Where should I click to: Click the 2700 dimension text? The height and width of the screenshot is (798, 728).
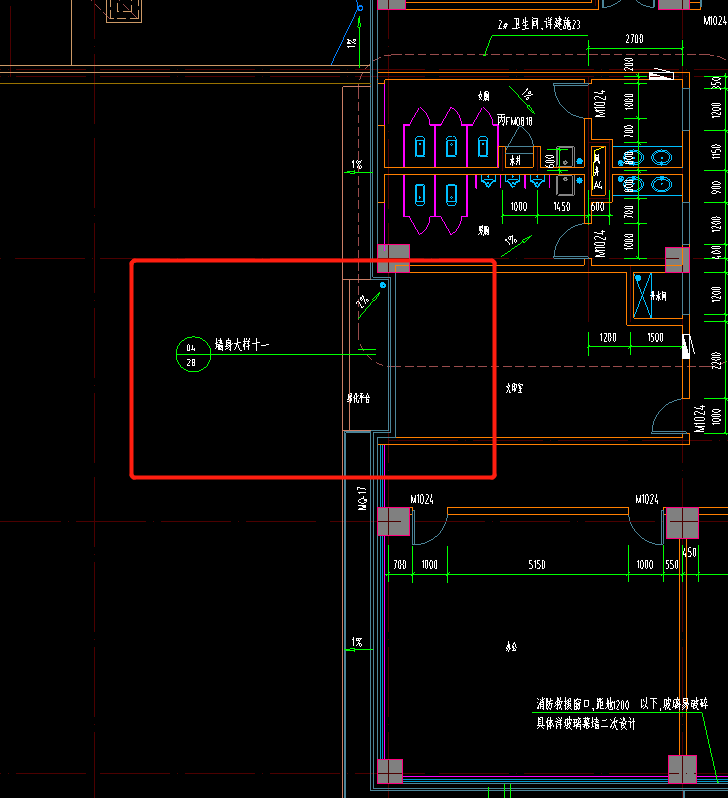tap(634, 39)
